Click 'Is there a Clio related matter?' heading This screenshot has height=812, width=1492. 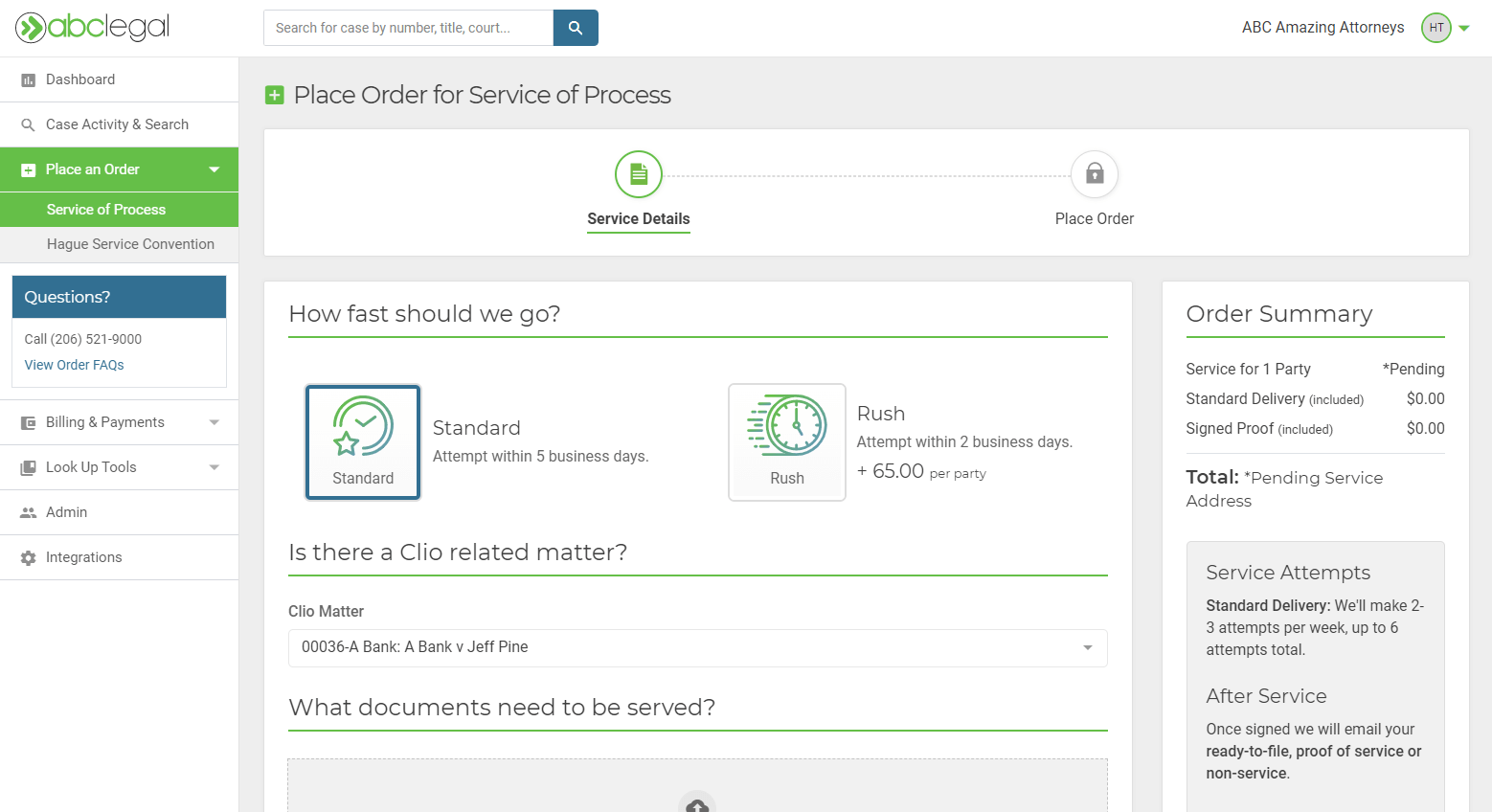(458, 553)
